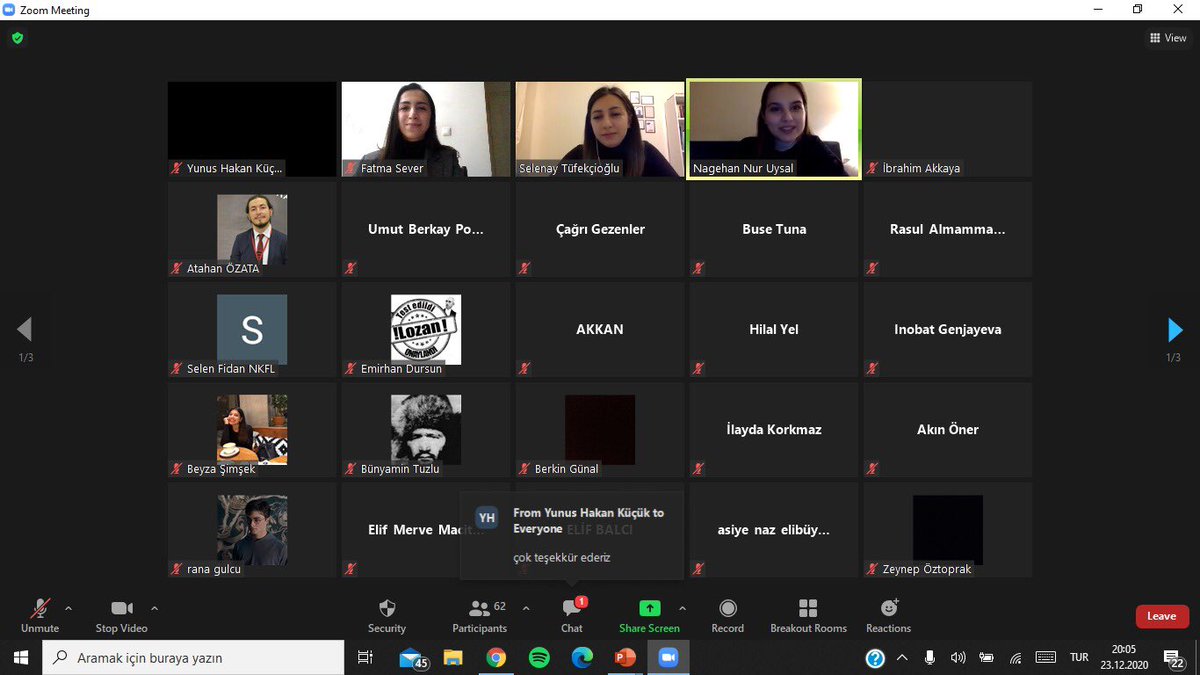Viewport: 1200px width, 675px height.
Task: Select rana gulcu's profile picture tile
Action: click(252, 529)
